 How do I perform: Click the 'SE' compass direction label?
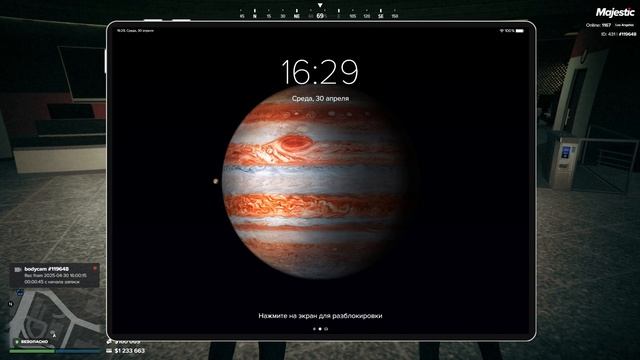[380, 16]
